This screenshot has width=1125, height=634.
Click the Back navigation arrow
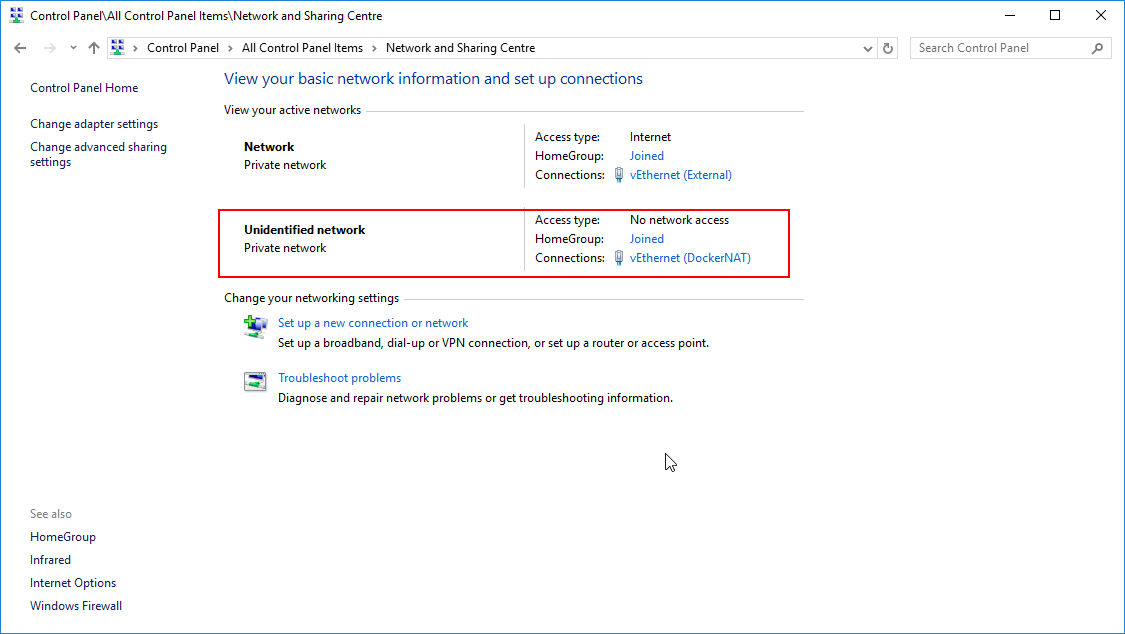pyautogui.click(x=20, y=48)
